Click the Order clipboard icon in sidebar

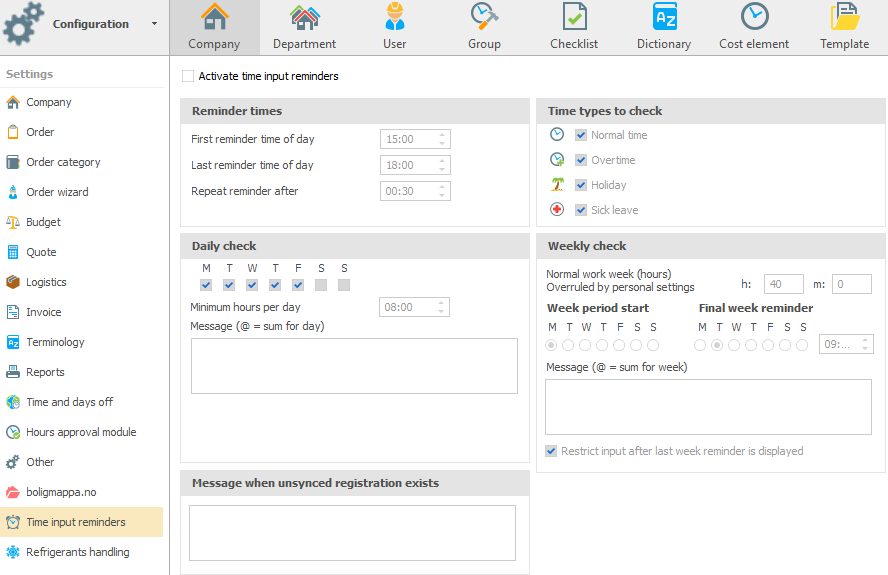pyautogui.click(x=13, y=132)
